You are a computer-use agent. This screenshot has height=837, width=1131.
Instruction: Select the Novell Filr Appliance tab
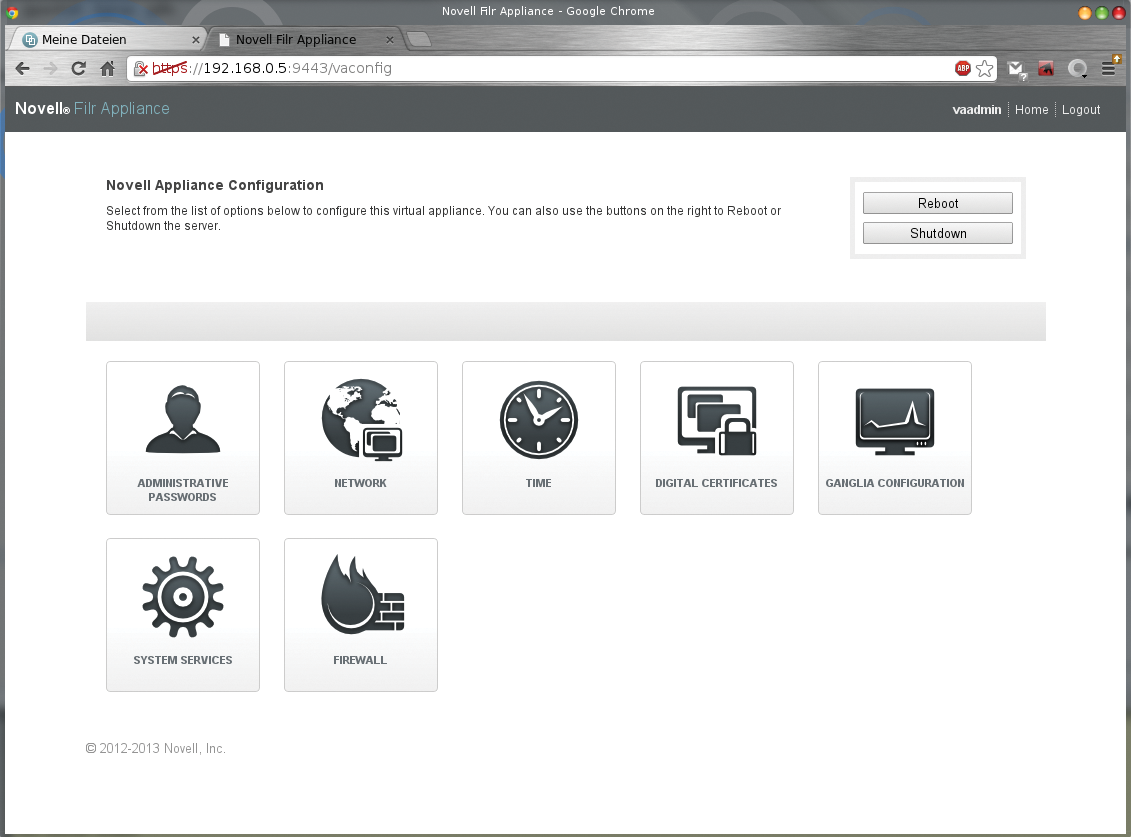tap(295, 39)
